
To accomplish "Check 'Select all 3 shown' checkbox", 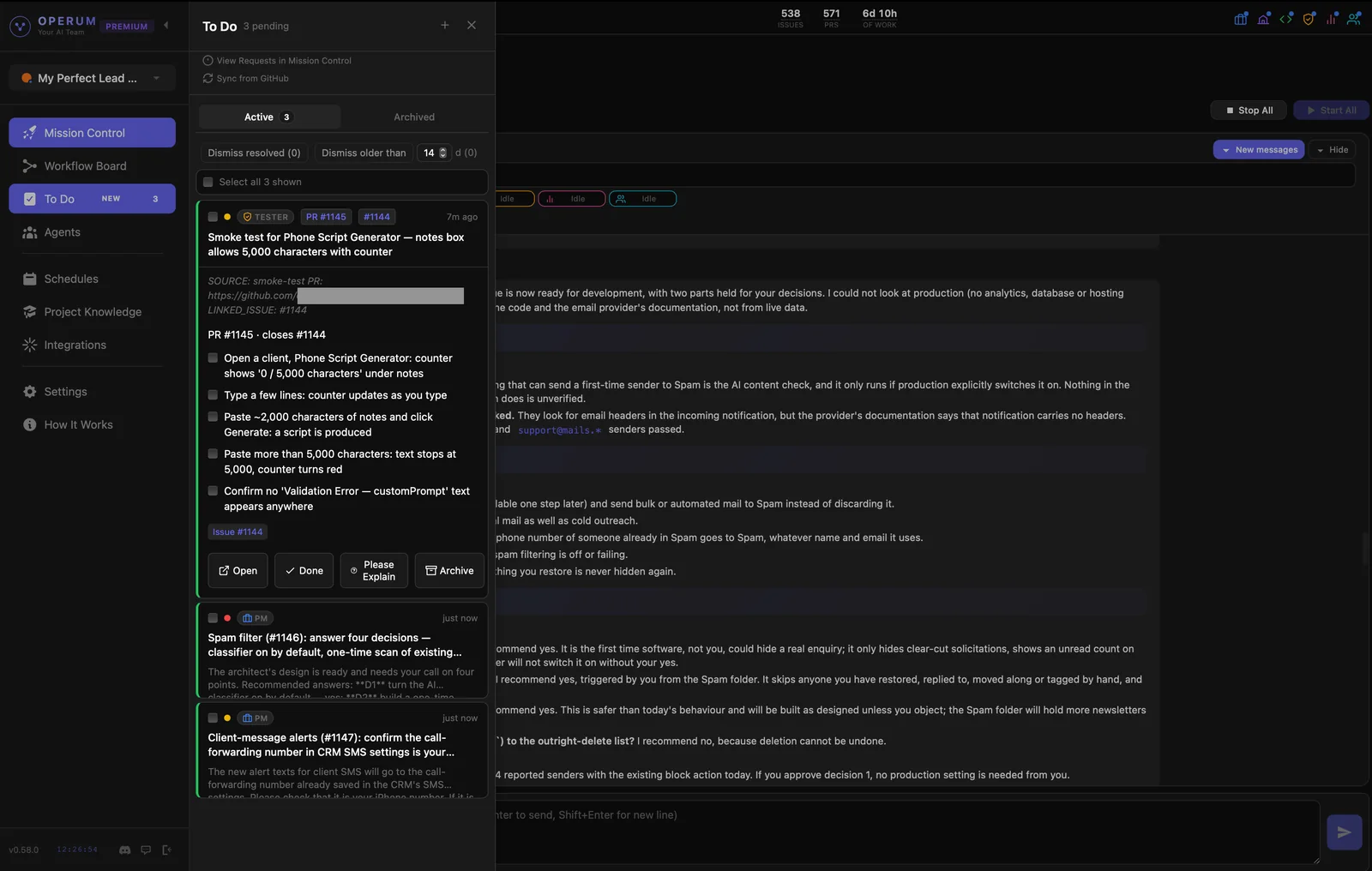I will pos(208,182).
